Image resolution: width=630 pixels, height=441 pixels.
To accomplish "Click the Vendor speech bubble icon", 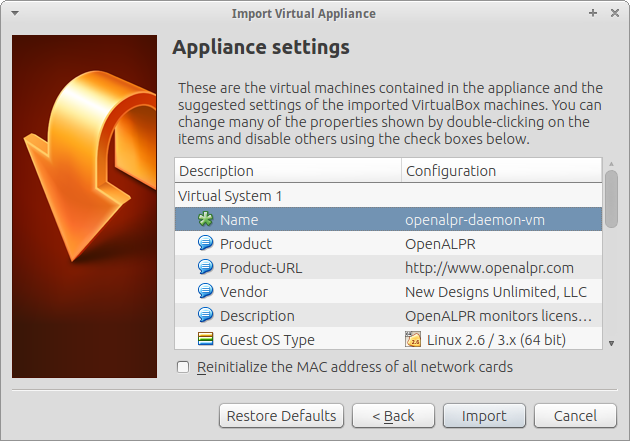I will 206,291.
